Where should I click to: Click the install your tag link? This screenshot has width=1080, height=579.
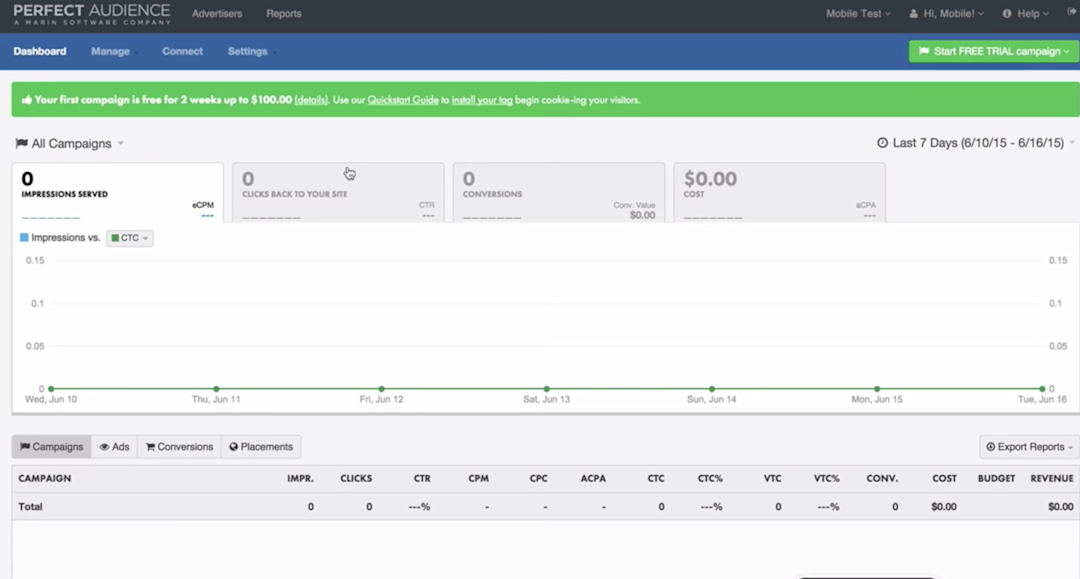click(481, 100)
